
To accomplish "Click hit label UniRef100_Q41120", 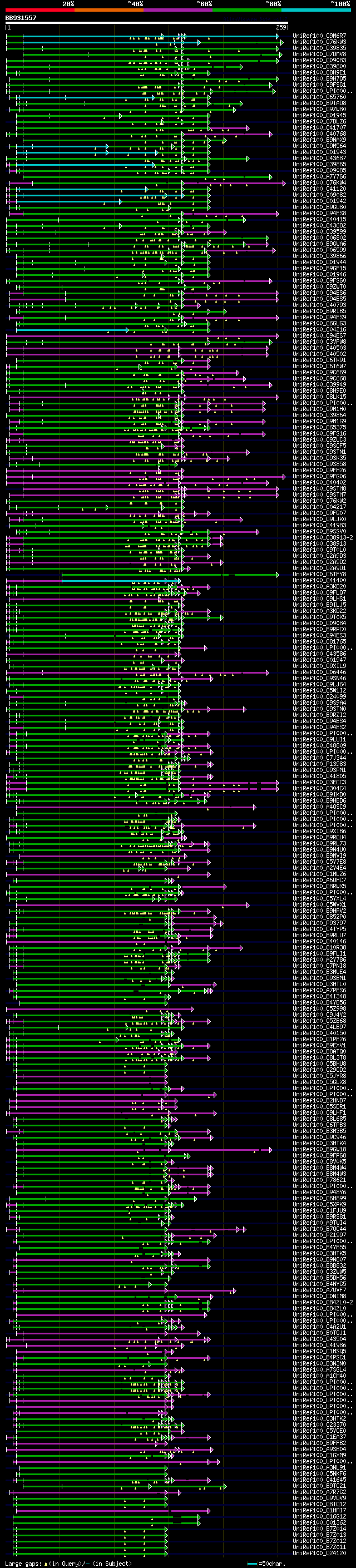I will (319, 189).
